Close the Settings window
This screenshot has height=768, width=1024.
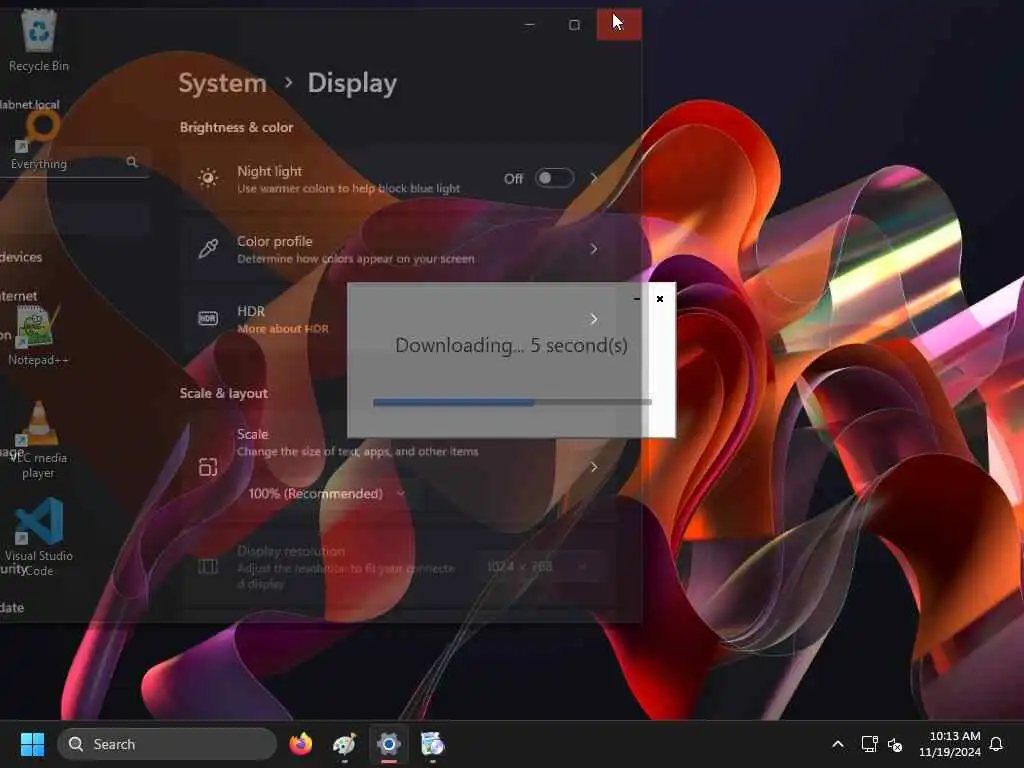point(619,25)
